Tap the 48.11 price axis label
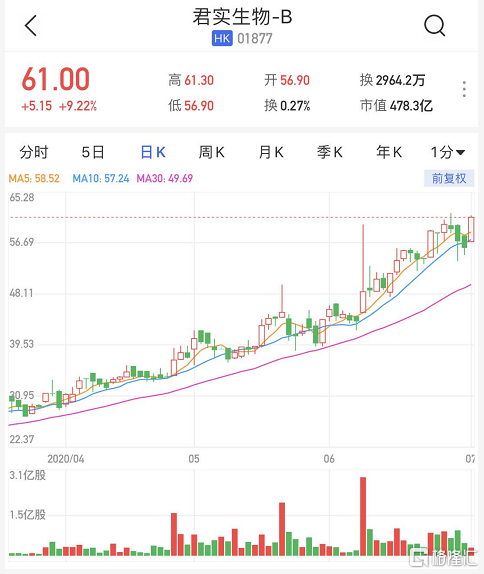This screenshot has height=574, width=484. click(21, 293)
